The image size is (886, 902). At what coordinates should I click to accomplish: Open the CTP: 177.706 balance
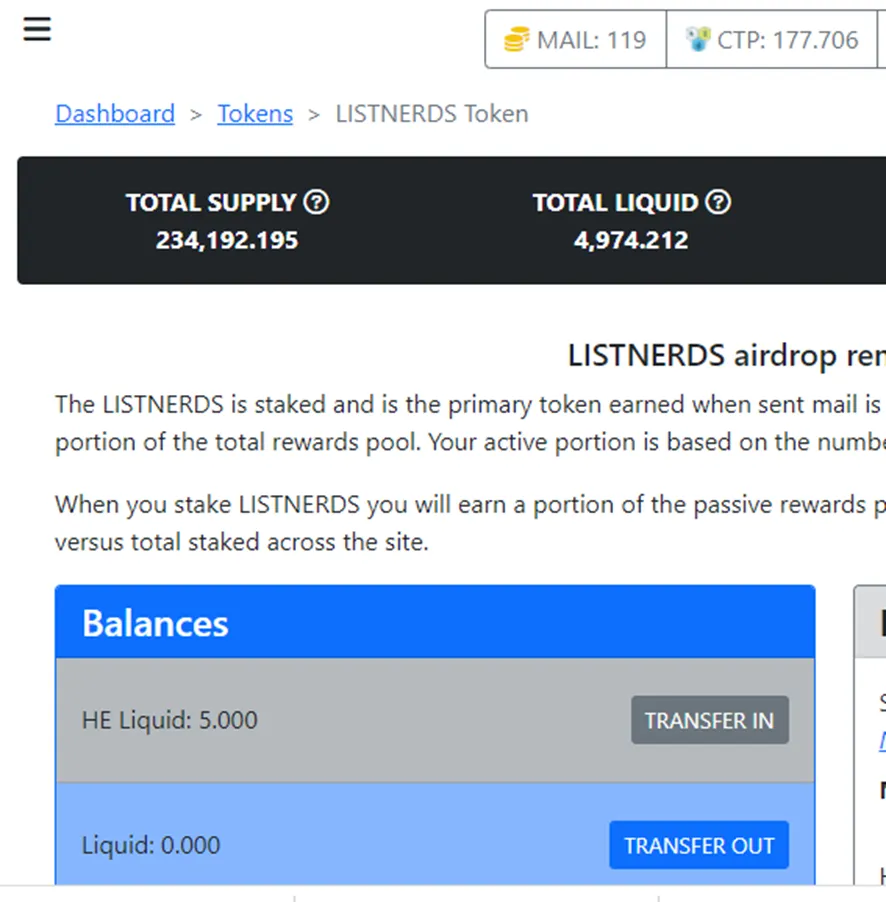tap(772, 39)
